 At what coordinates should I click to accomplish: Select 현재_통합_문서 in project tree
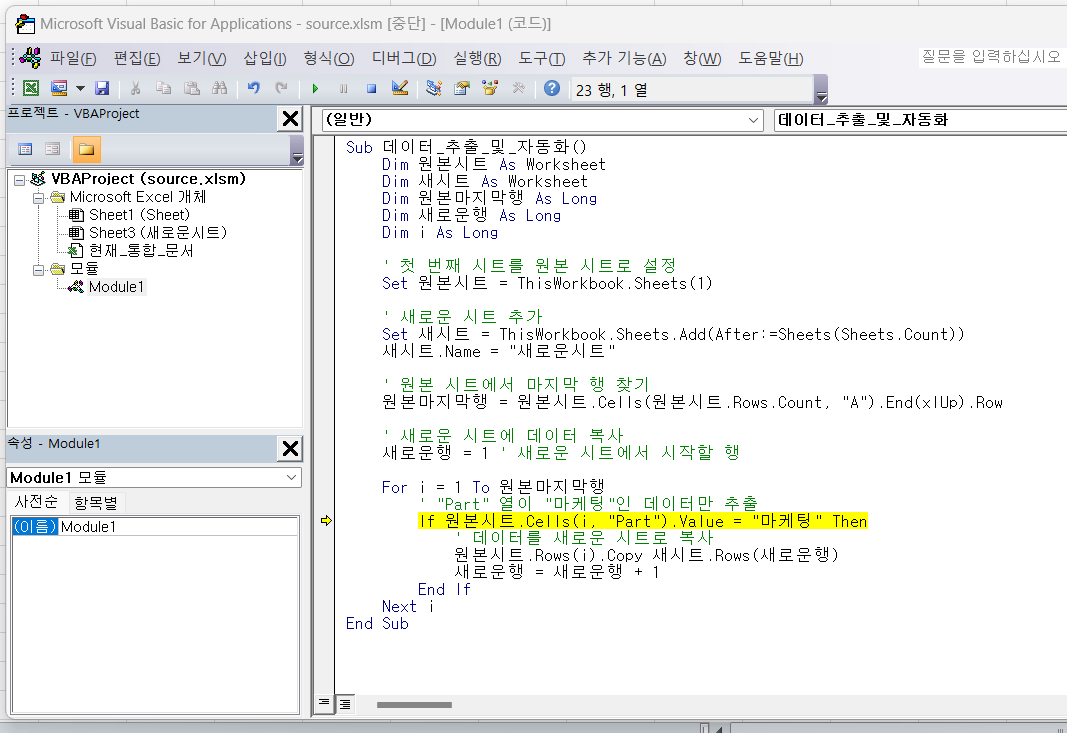click(x=141, y=250)
